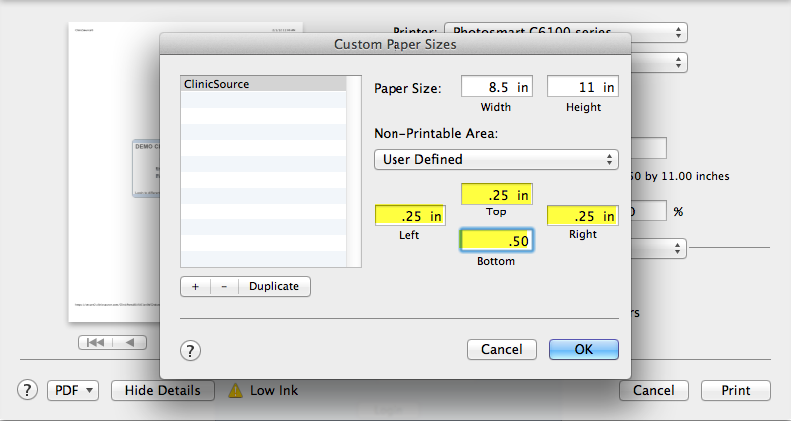Go to previous page in preview
Screen dimensions: 791x421
pos(130,342)
